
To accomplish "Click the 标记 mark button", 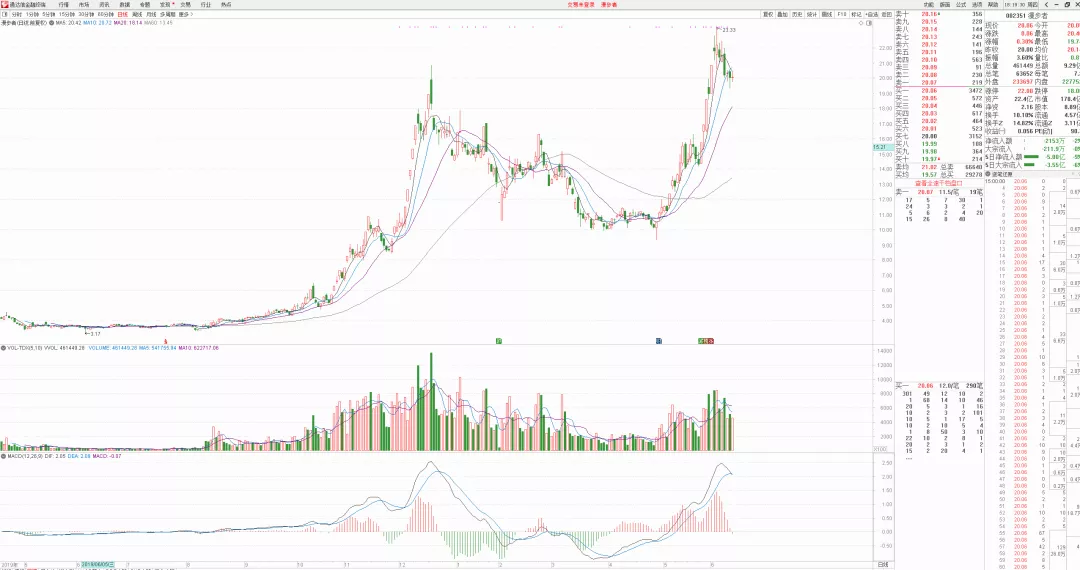I will (x=856, y=14).
